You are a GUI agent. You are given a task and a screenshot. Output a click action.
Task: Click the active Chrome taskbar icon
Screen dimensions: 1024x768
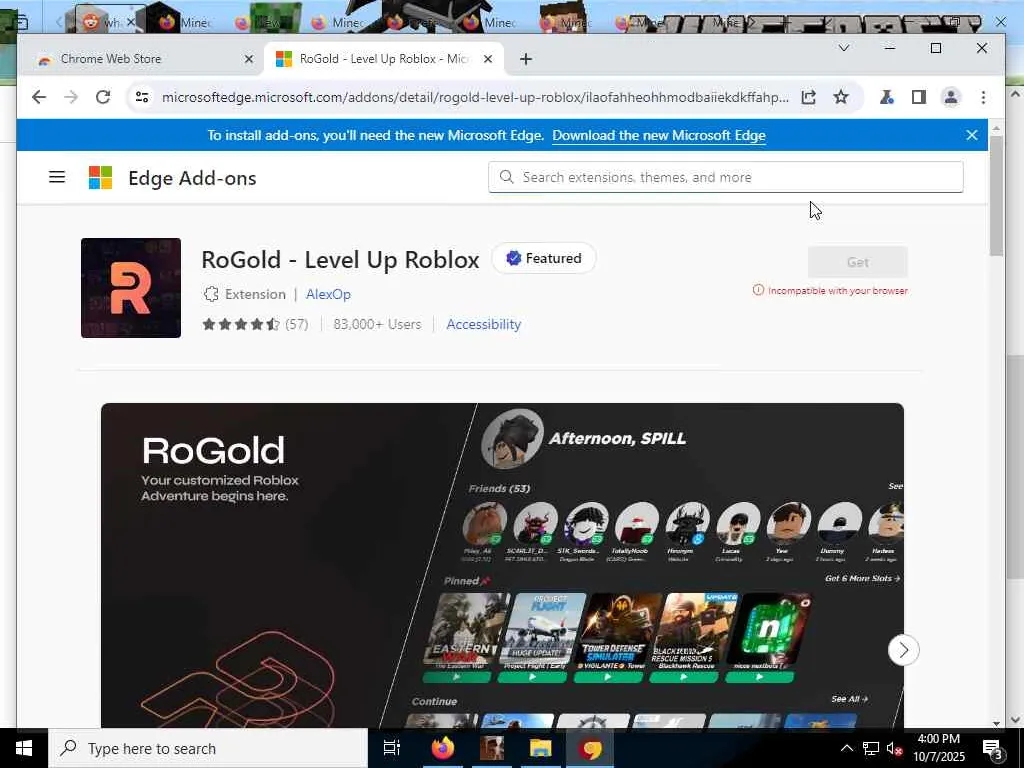click(x=590, y=748)
